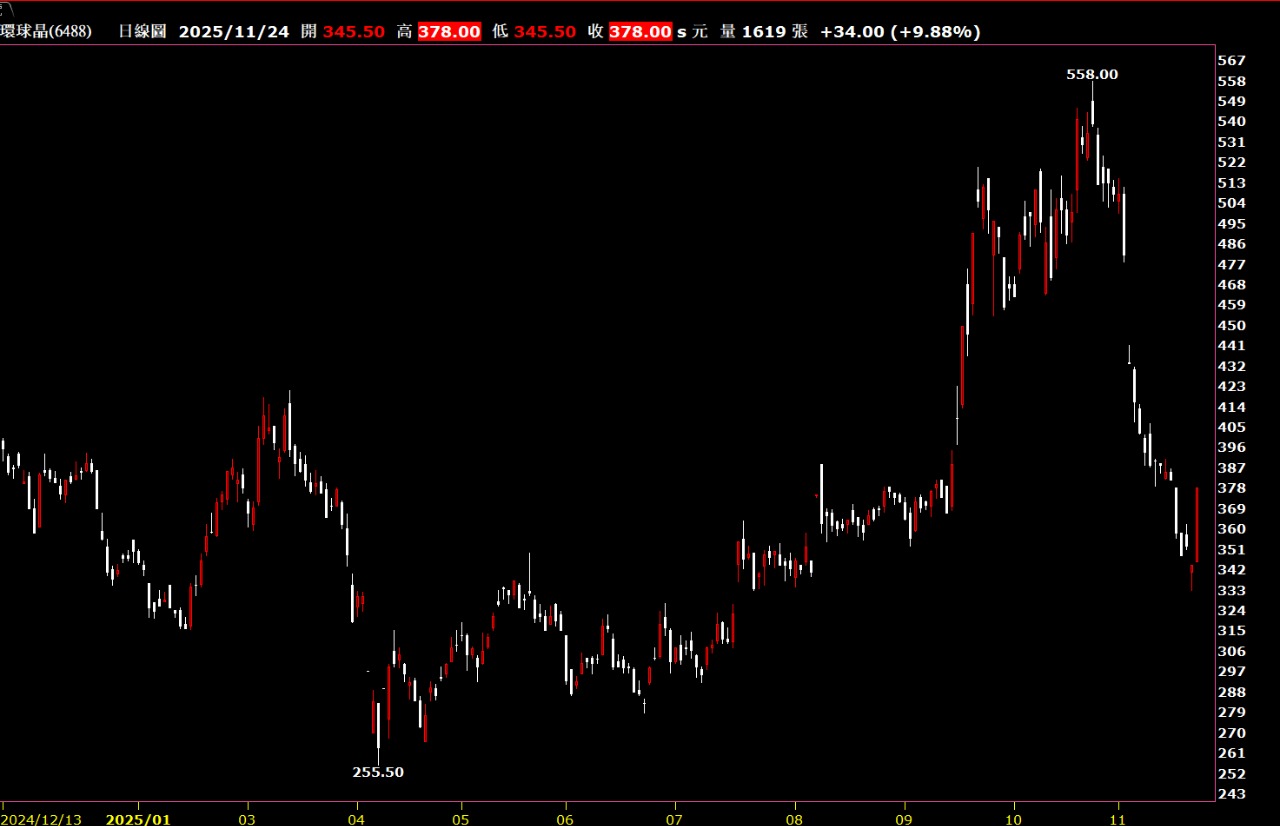The height and width of the screenshot is (826, 1280).
Task: Select 432 on the price axis
Action: [x=1232, y=366]
